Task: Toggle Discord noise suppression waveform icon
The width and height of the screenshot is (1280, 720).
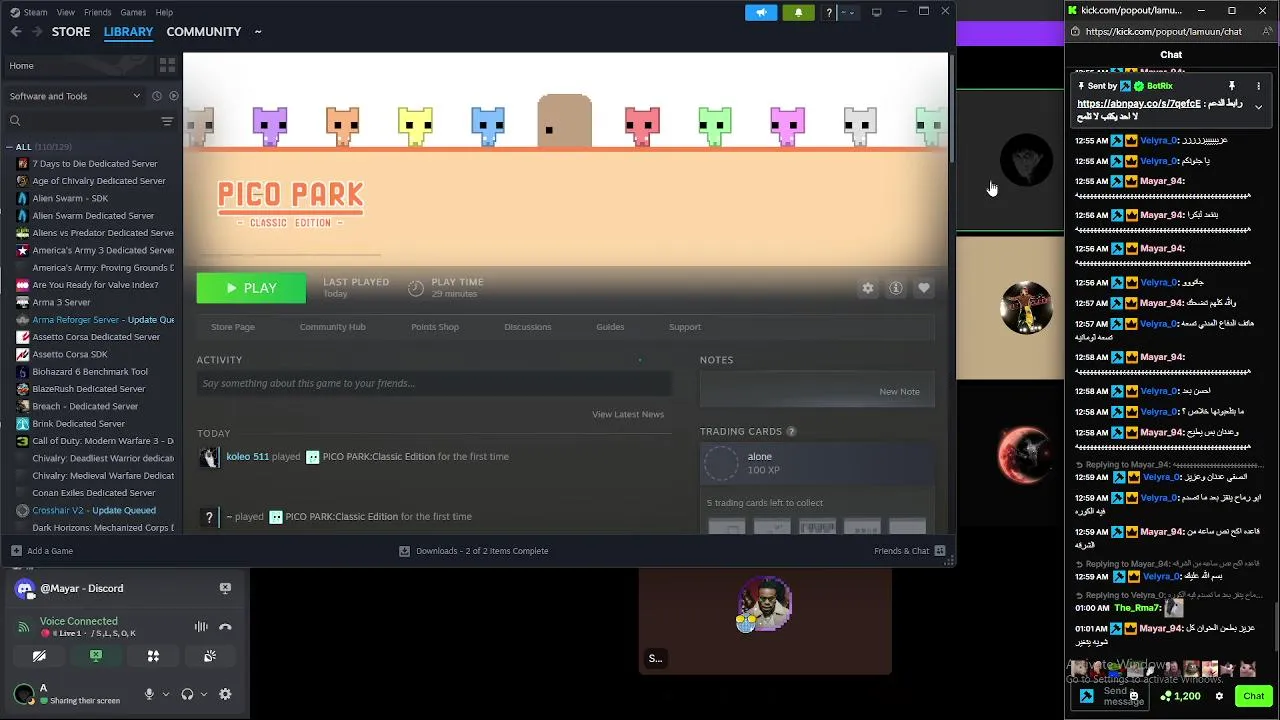Action: coord(201,627)
